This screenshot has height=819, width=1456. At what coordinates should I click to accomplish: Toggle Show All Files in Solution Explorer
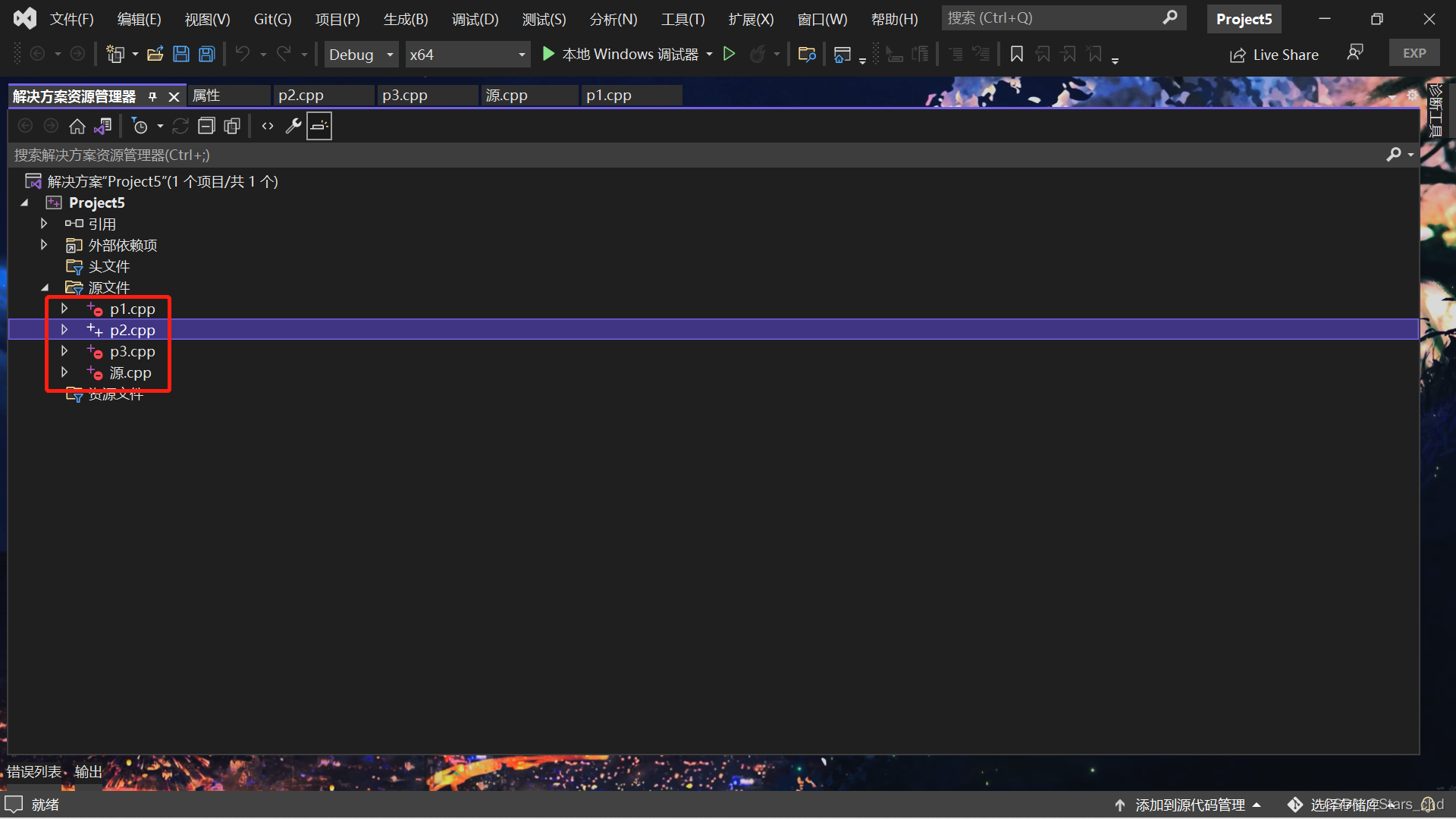(232, 126)
